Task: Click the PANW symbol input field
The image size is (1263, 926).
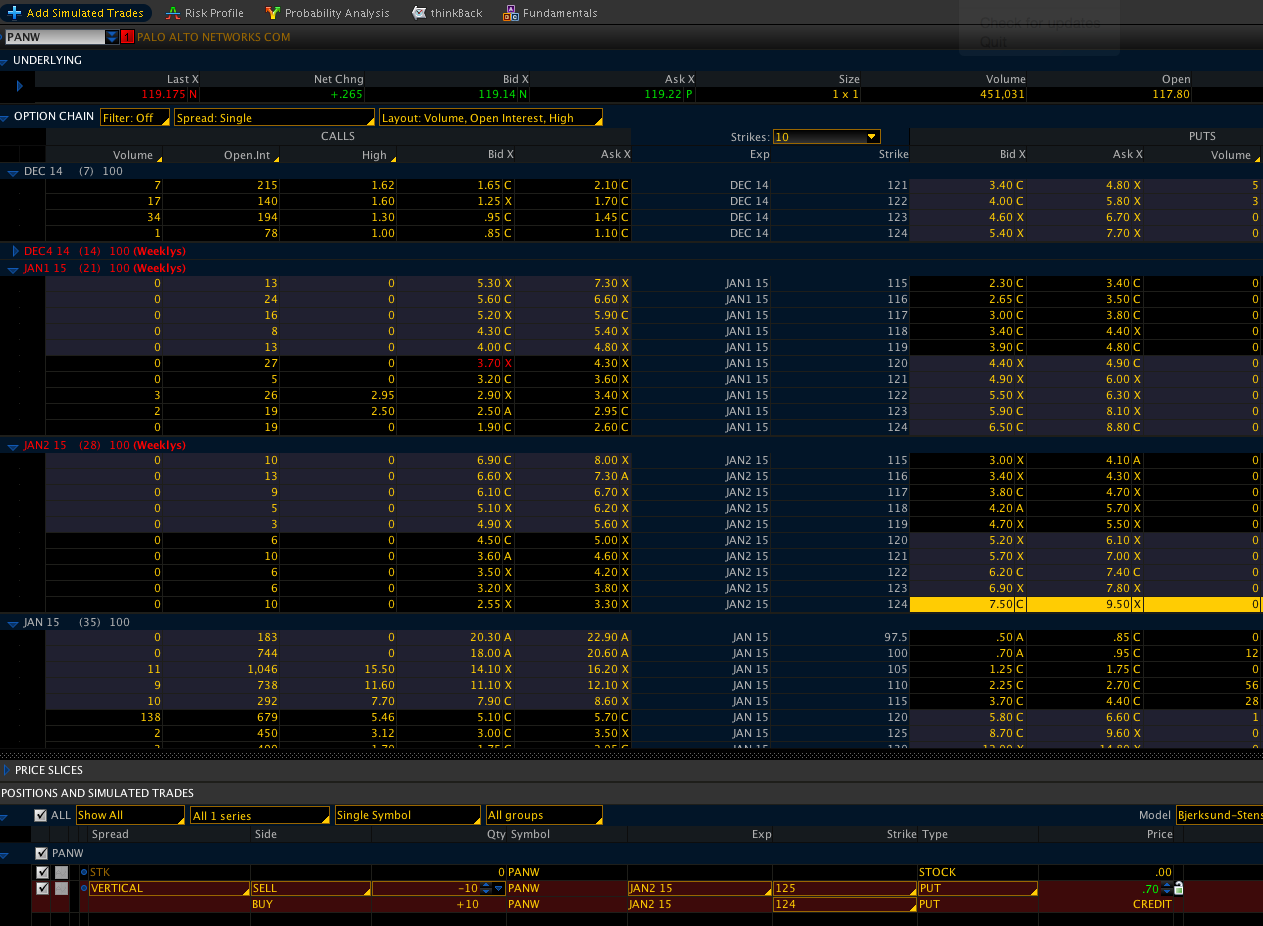Action: coord(54,37)
